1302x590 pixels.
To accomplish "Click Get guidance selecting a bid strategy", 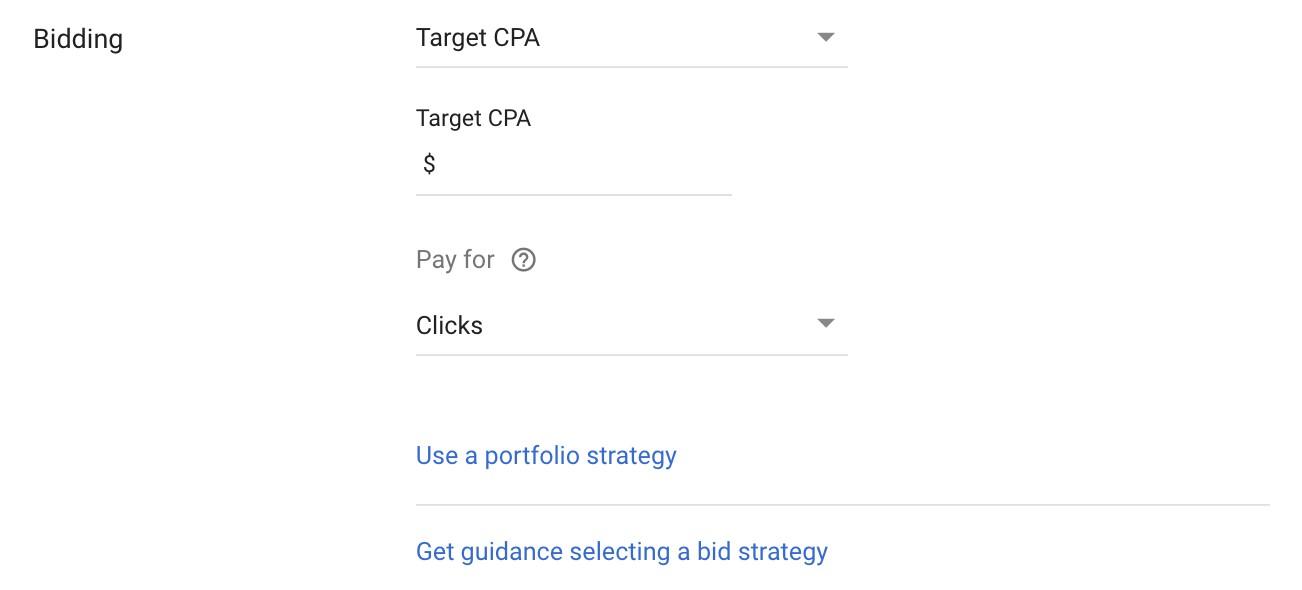I will tap(621, 551).
